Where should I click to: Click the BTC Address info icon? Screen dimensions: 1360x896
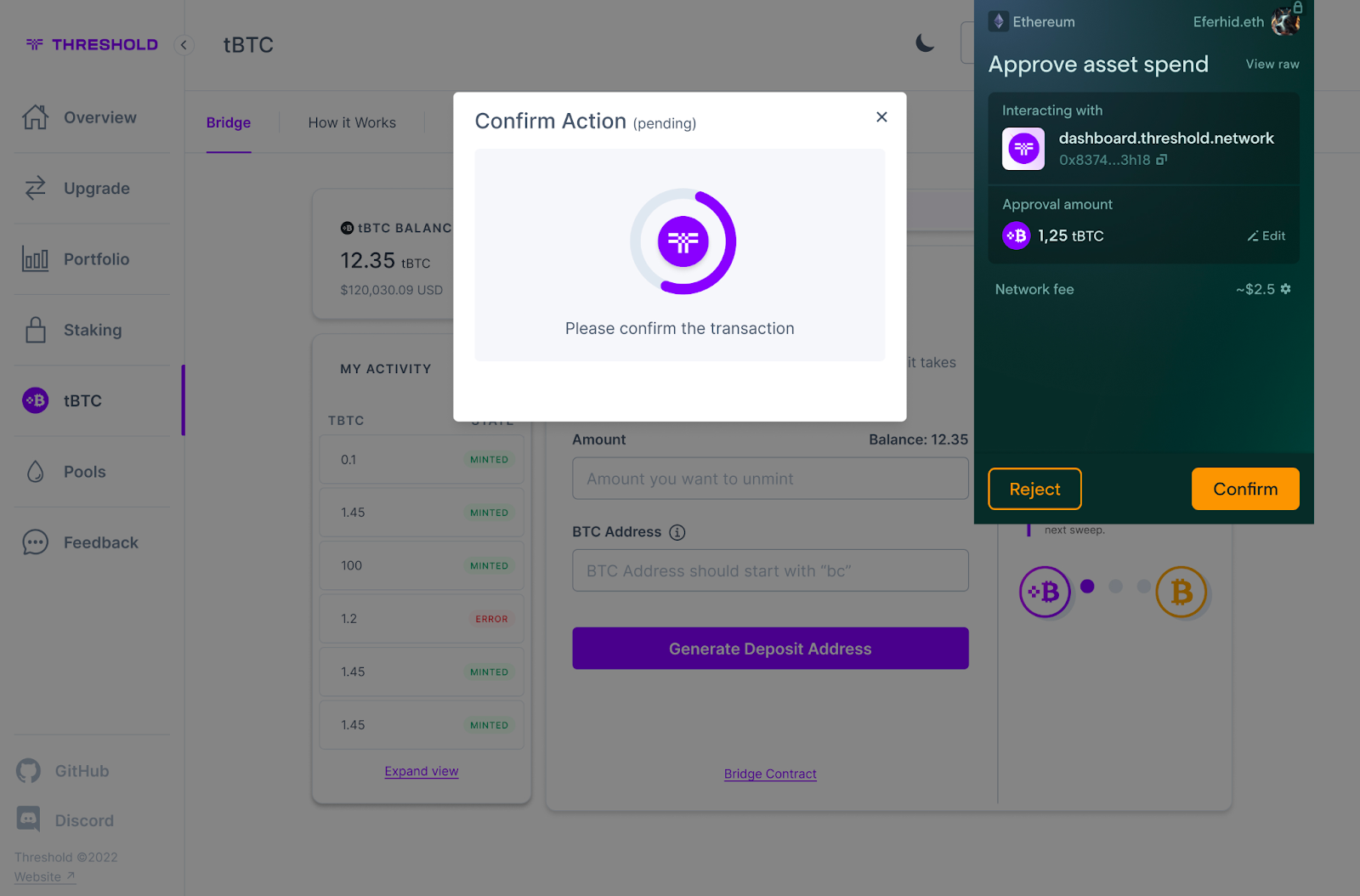677,532
